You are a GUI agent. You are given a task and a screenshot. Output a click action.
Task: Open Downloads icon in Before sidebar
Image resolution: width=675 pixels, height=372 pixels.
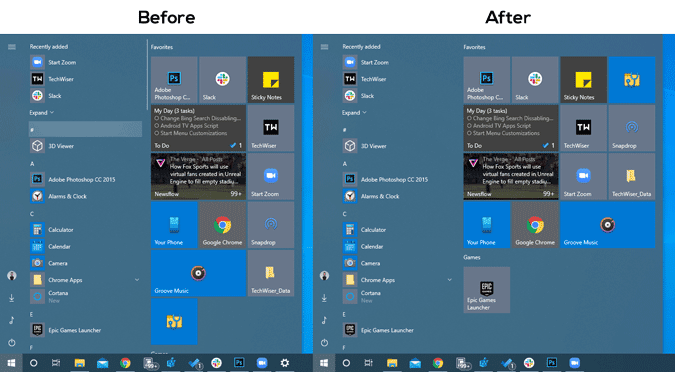[12, 298]
